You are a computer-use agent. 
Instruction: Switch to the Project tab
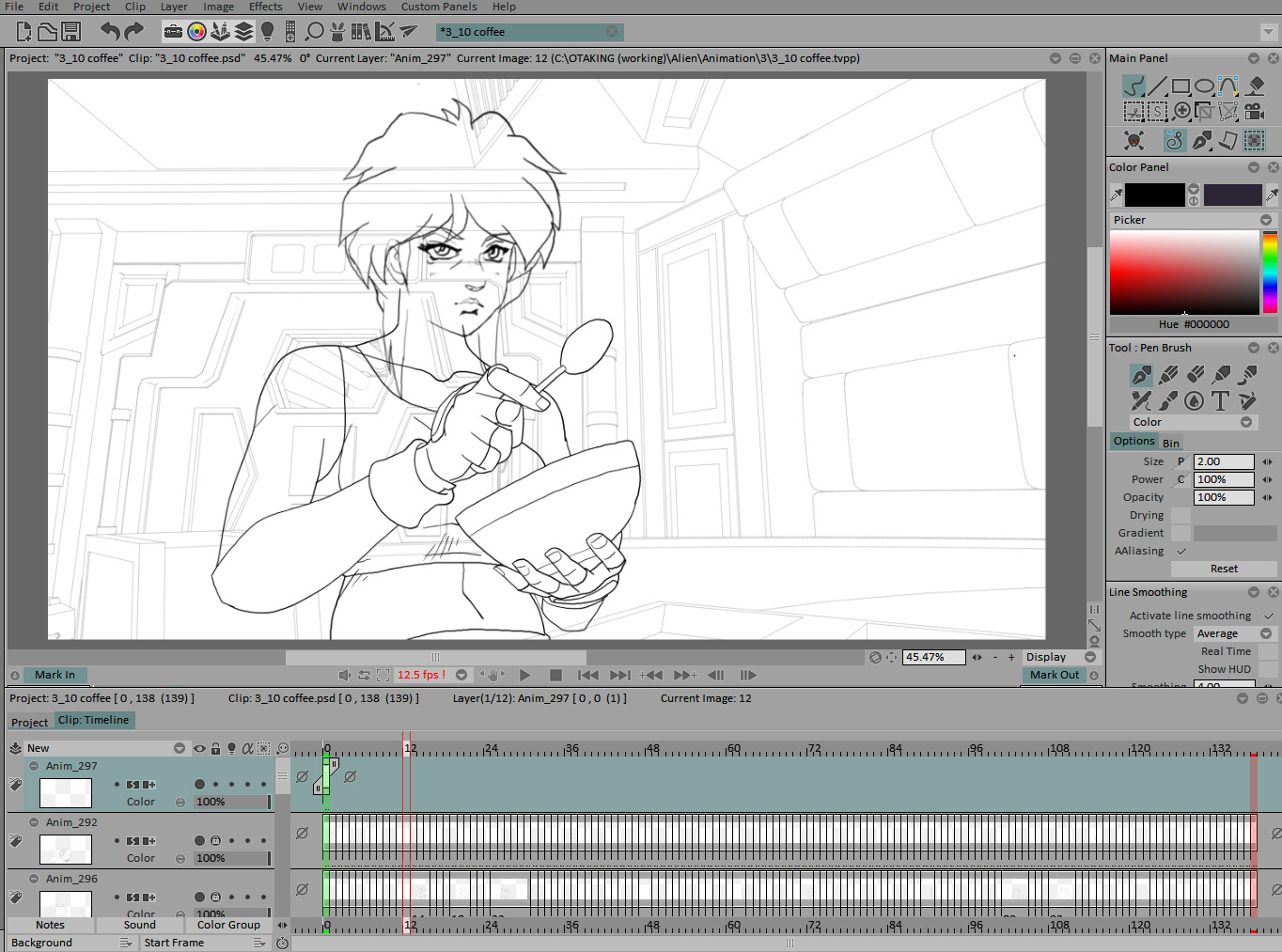tap(29, 722)
